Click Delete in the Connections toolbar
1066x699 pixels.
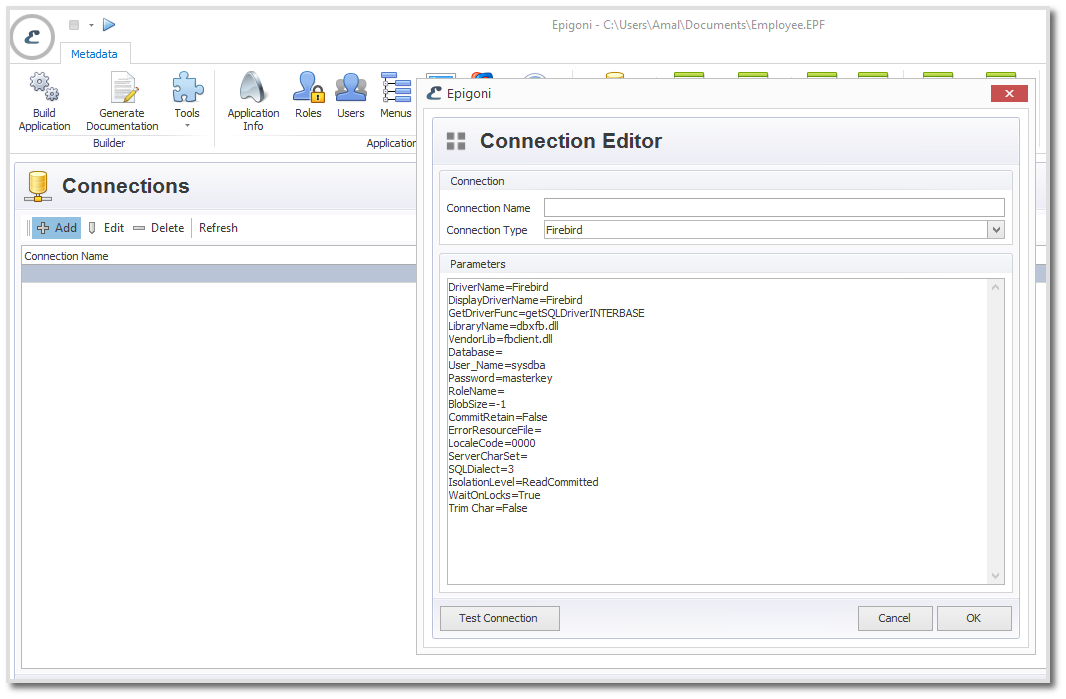point(158,228)
